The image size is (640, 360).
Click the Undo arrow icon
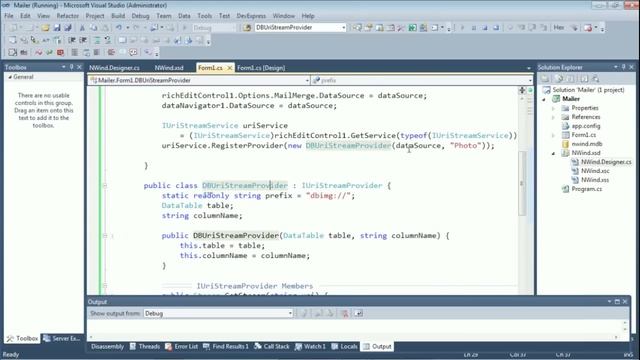point(119,28)
